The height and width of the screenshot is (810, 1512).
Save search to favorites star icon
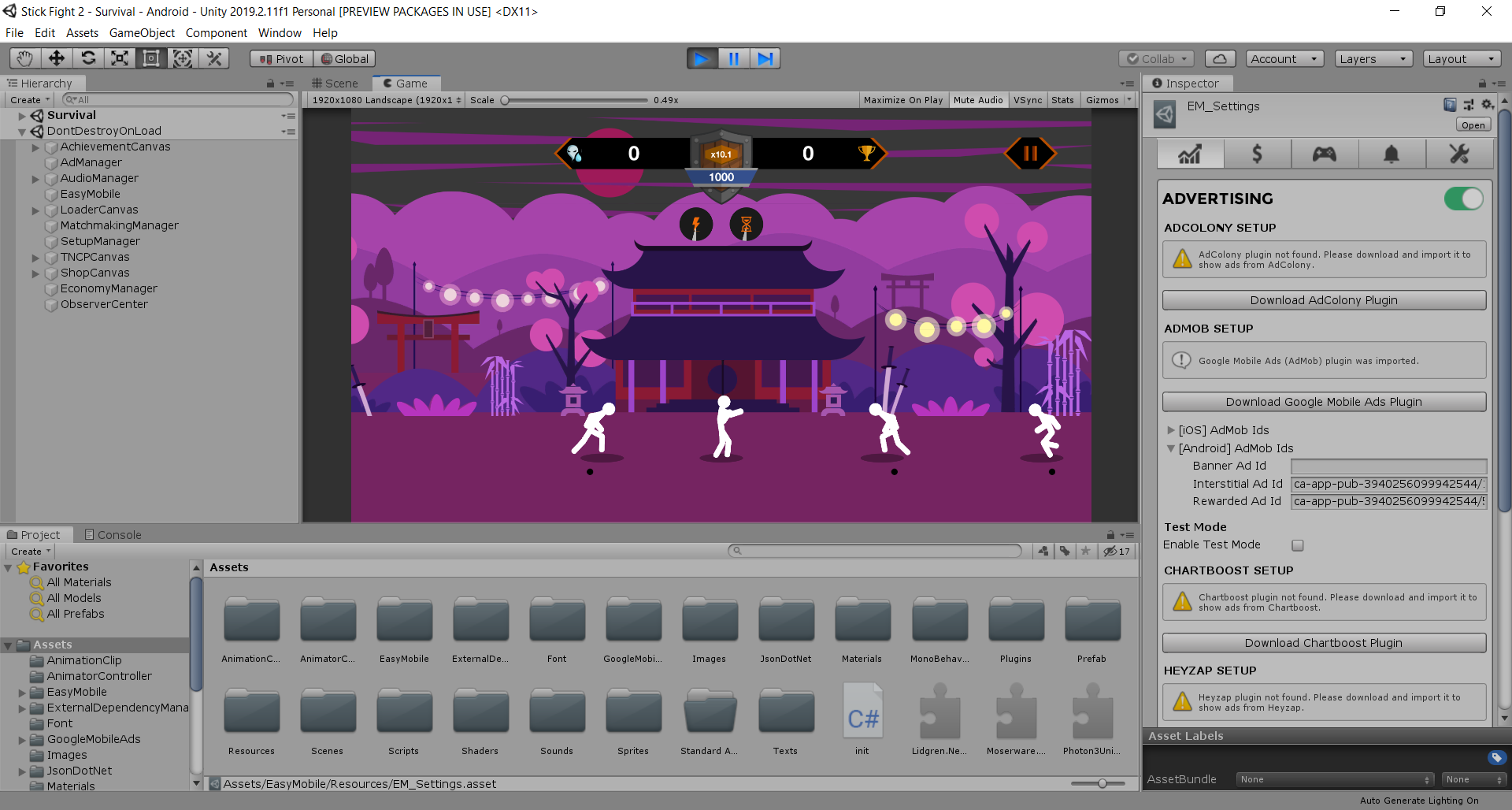[1086, 552]
